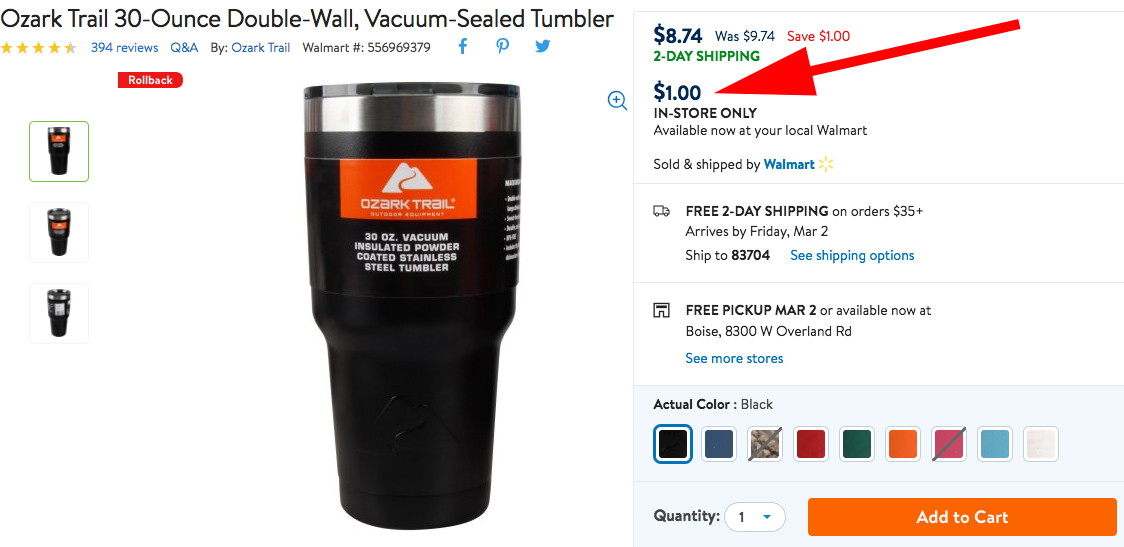Open the Quantity dropdown

[755, 517]
